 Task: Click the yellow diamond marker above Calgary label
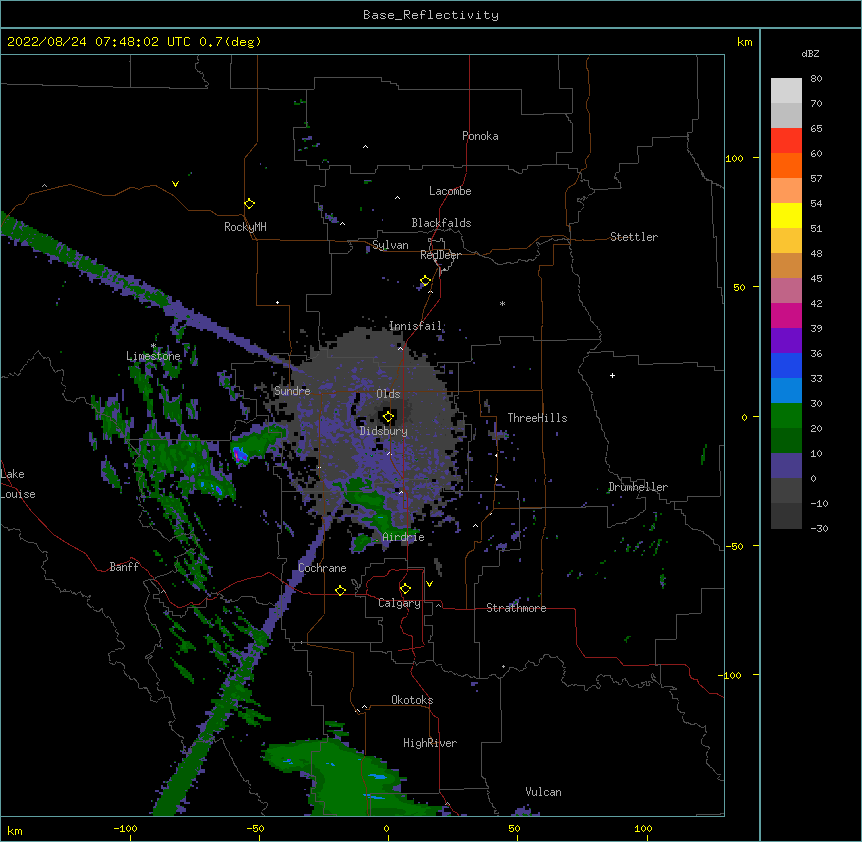pos(405,589)
